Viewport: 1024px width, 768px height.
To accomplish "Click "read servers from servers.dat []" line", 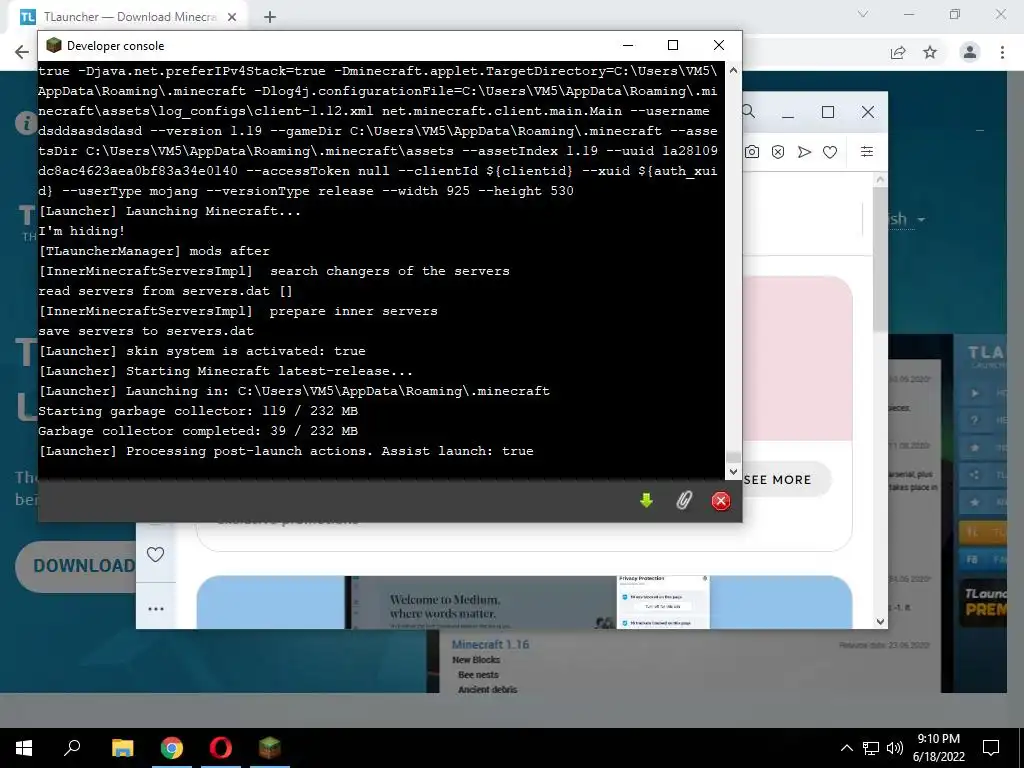I will click(166, 291).
